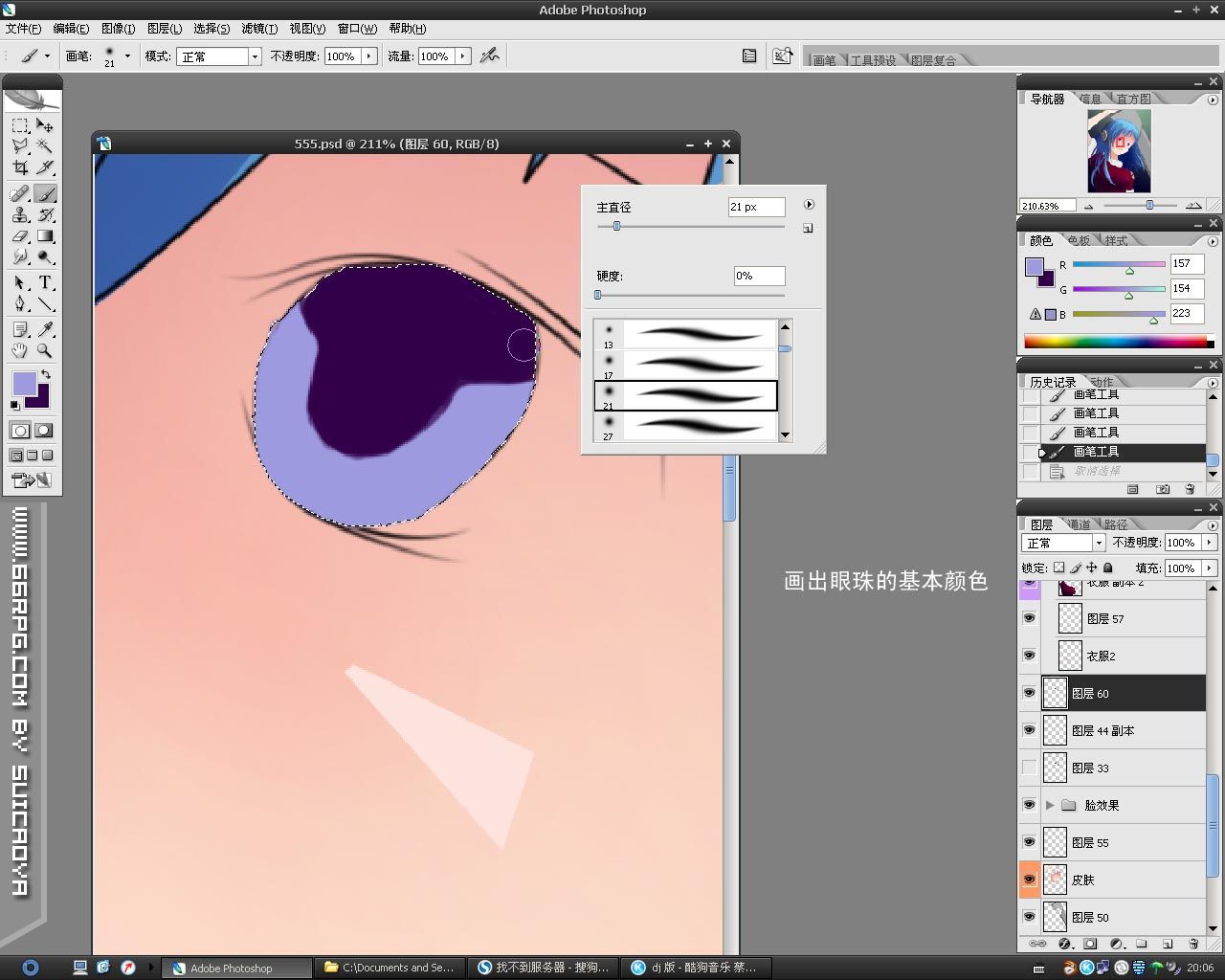Screen dimensions: 1225x980
Task: Hide layer 图层 60
Action: click(1029, 693)
